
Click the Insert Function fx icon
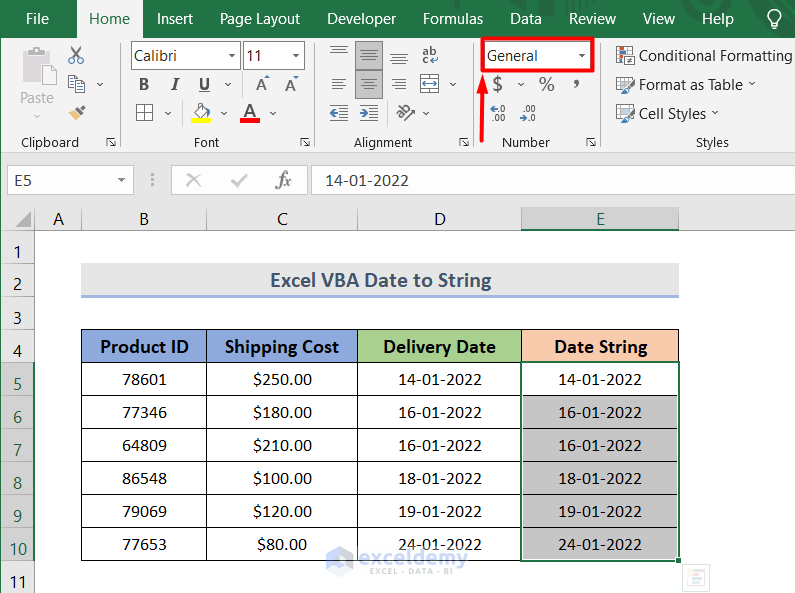click(x=284, y=180)
